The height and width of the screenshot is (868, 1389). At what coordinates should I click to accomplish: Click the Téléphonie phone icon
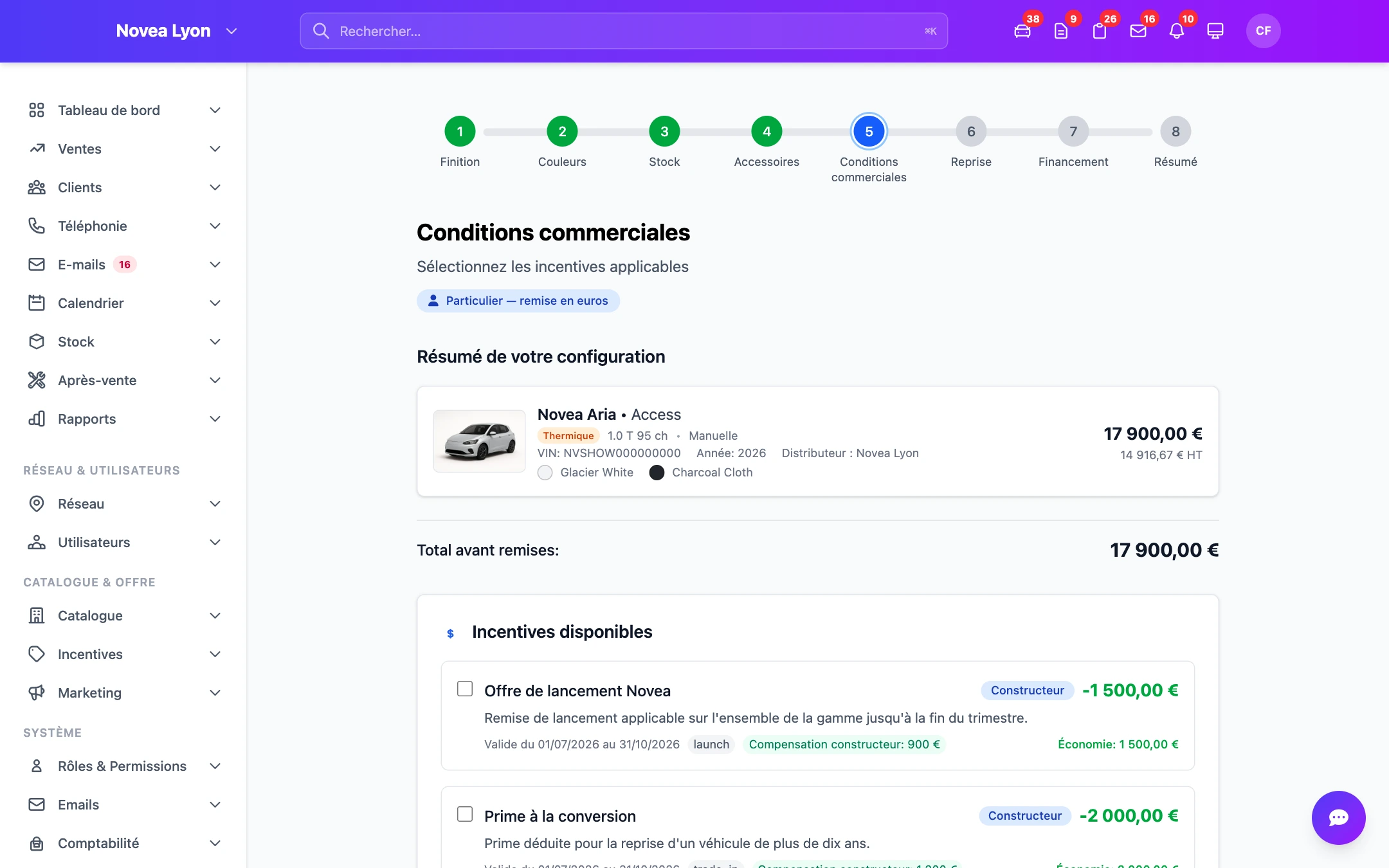tap(37, 226)
